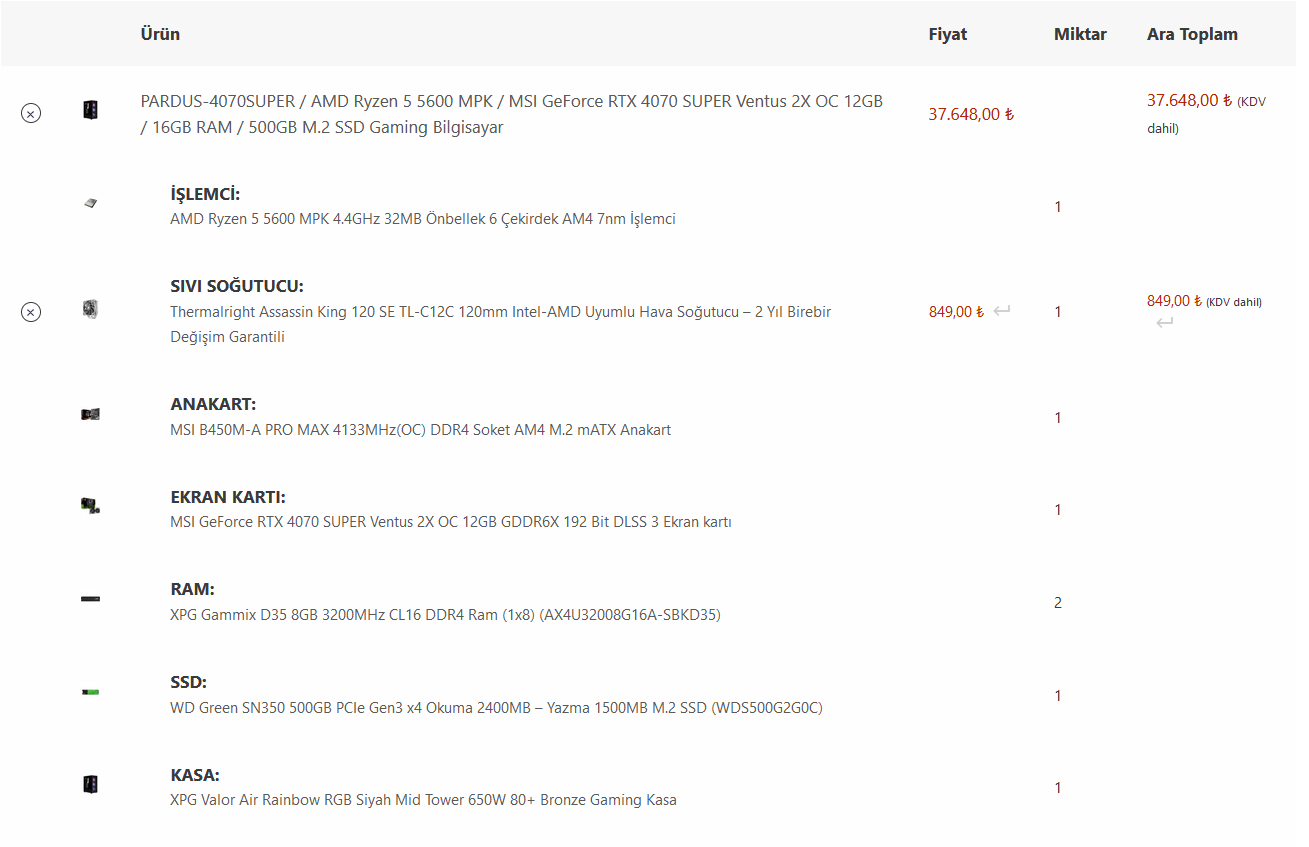
Task: Click the AMD Ryzen processor thumbnail
Action: pos(91,203)
